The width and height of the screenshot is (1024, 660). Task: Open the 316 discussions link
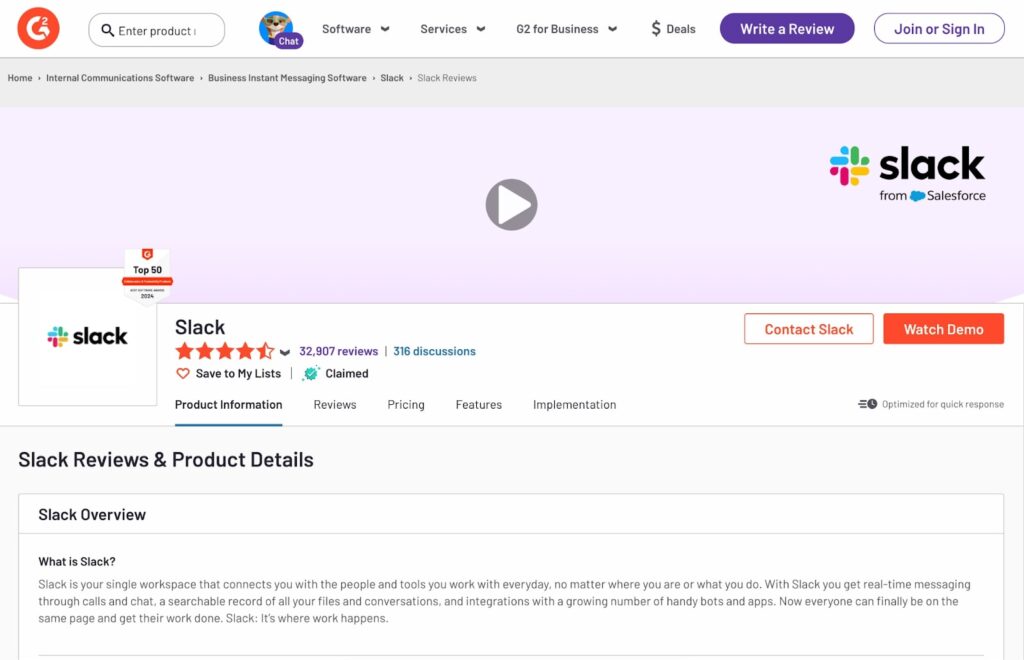click(x=434, y=351)
